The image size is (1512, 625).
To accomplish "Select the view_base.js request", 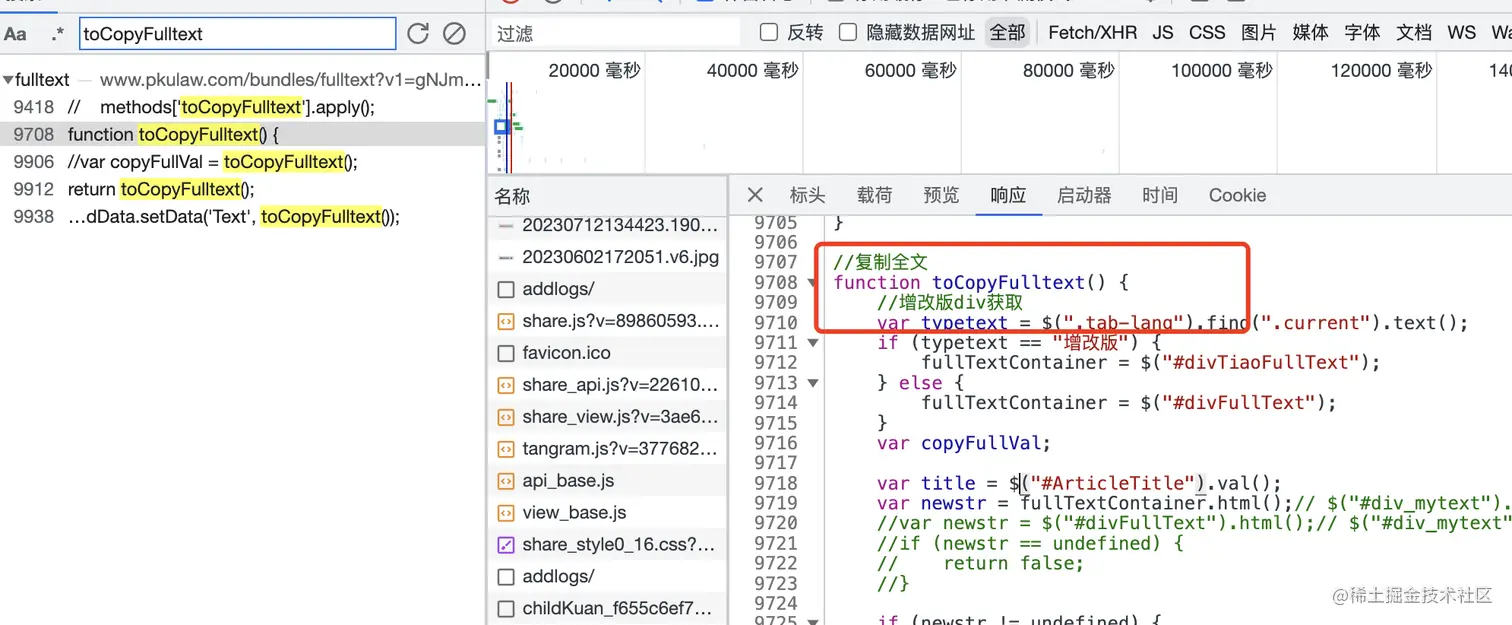I will (608, 513).
